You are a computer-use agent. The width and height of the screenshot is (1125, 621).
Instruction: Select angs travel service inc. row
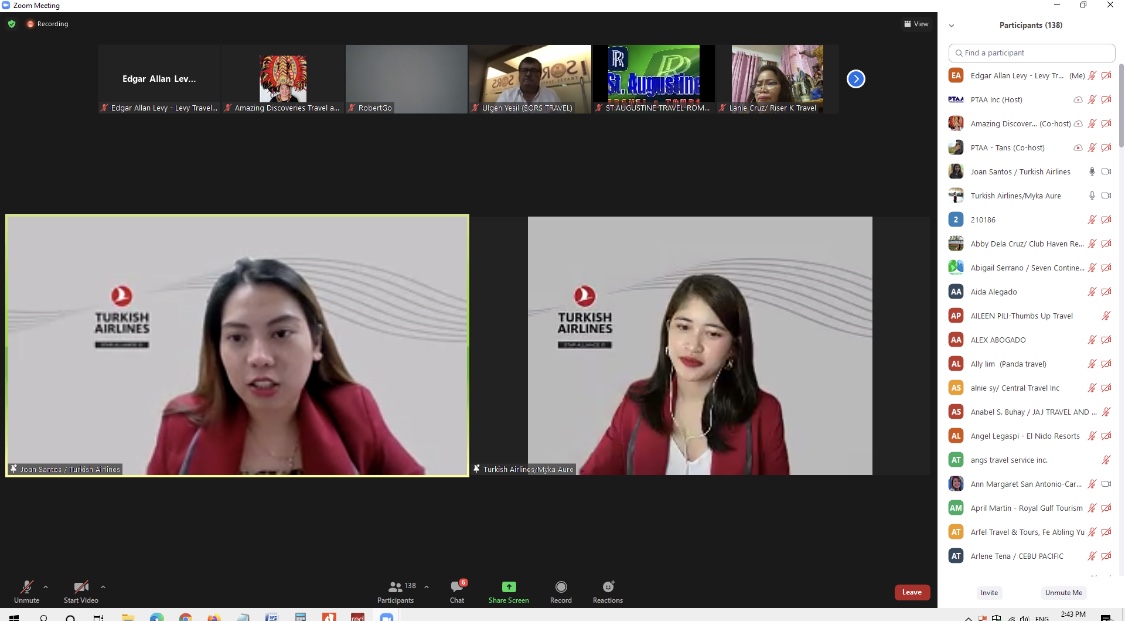[1030, 460]
